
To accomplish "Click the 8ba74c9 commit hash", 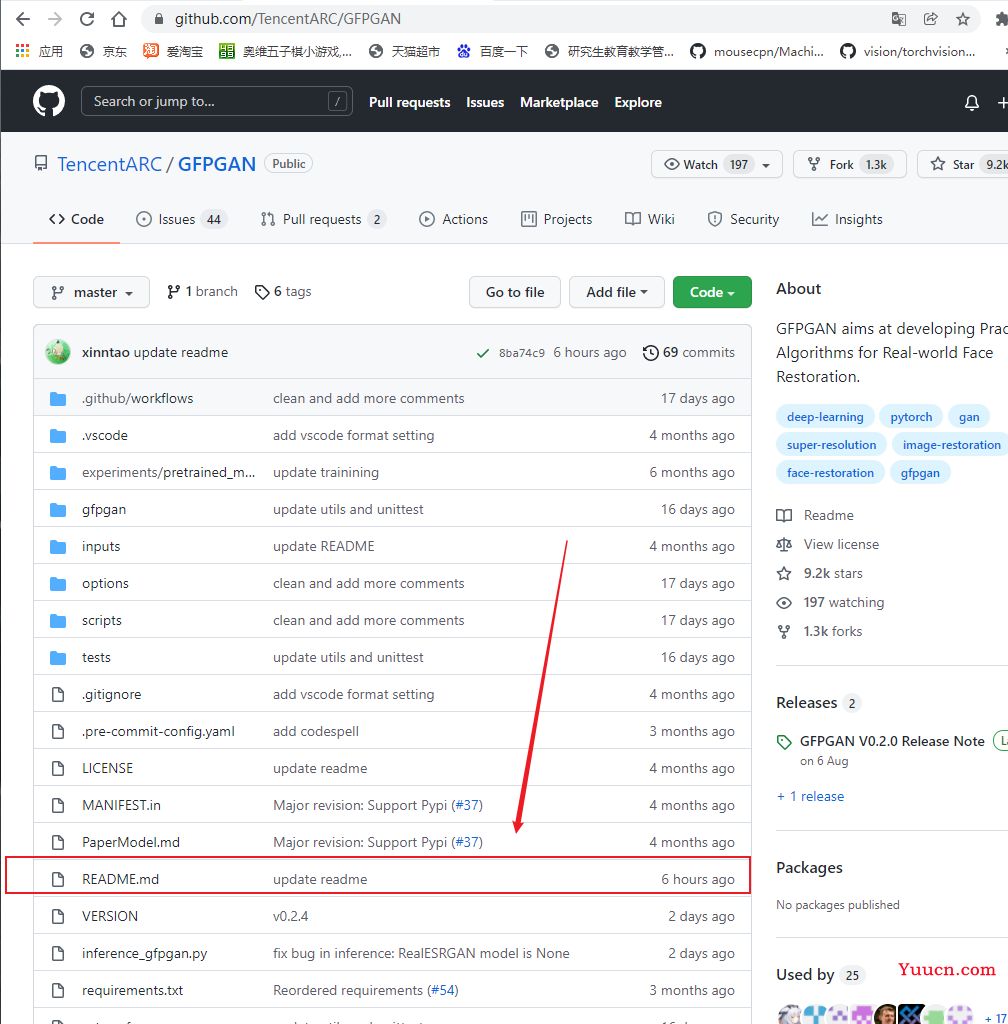I will [x=522, y=353].
